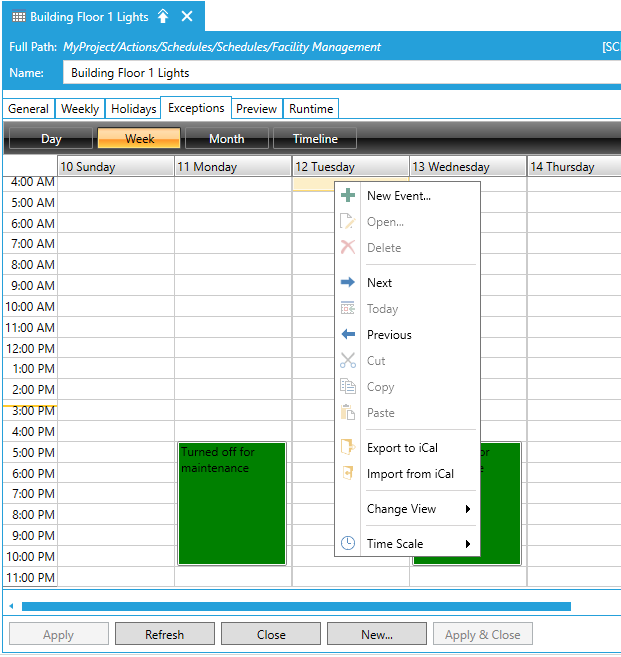Screen dimensions: 621x657
Task: Open the Weekly tab
Action: (x=80, y=109)
